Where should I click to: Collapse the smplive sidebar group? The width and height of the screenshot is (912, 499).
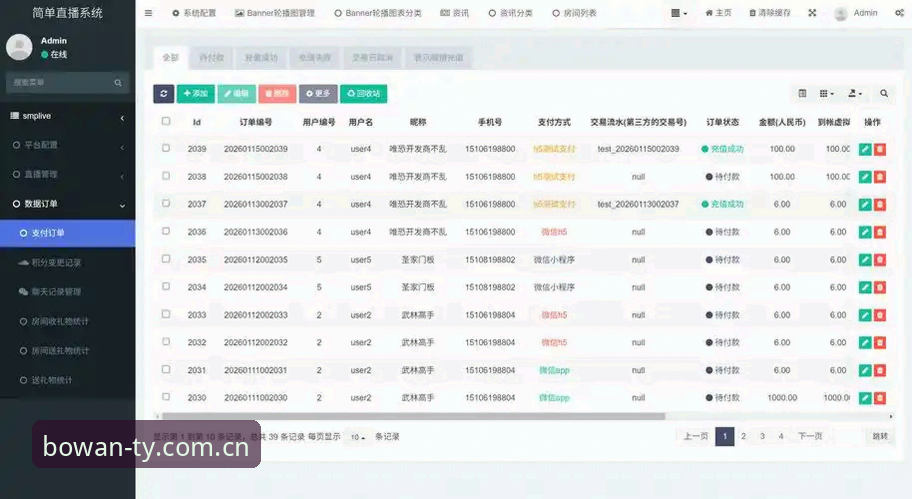click(x=67, y=116)
